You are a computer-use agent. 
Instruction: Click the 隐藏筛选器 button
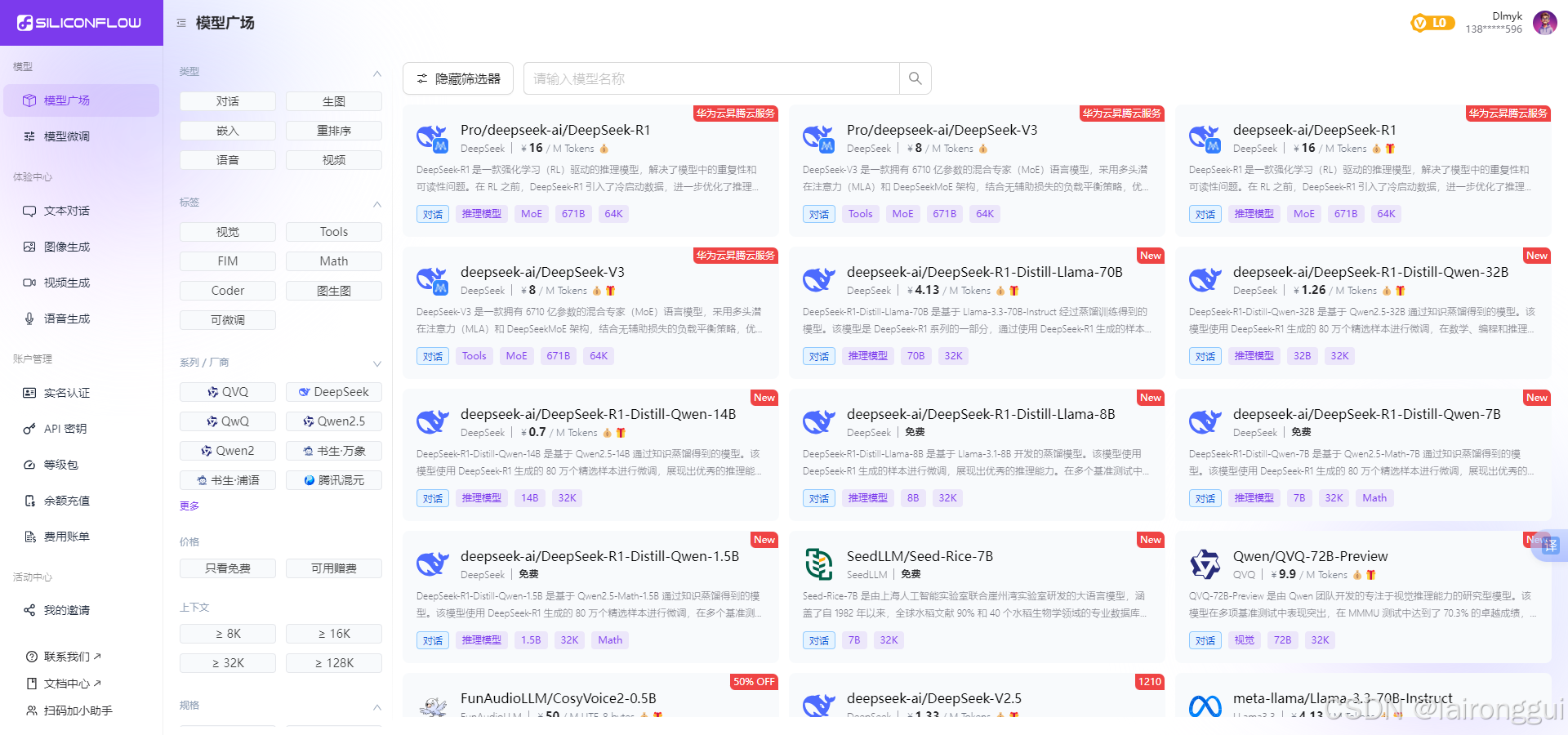(457, 78)
